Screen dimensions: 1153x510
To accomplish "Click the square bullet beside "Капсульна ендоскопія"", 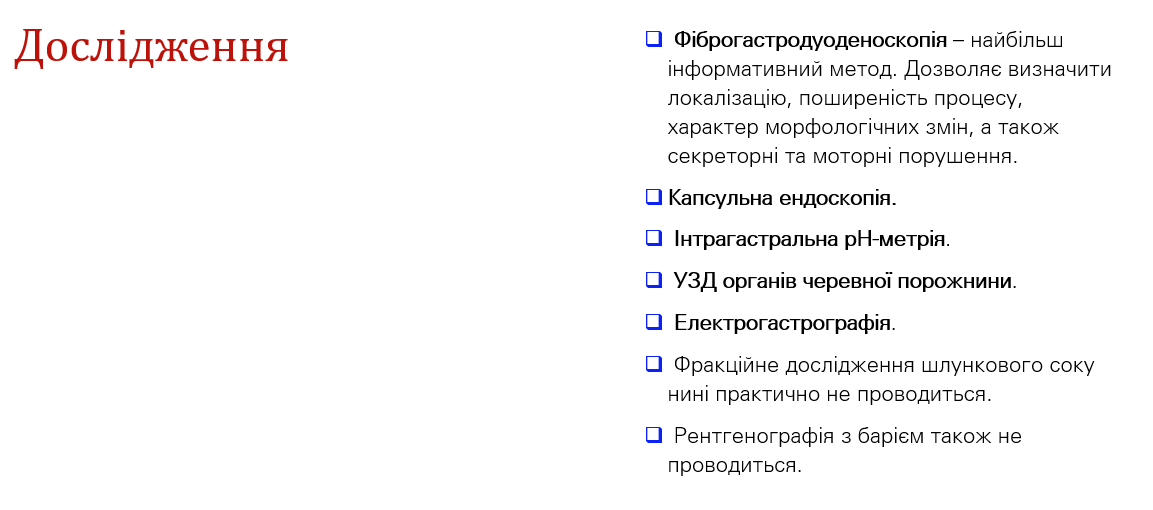I will [654, 196].
